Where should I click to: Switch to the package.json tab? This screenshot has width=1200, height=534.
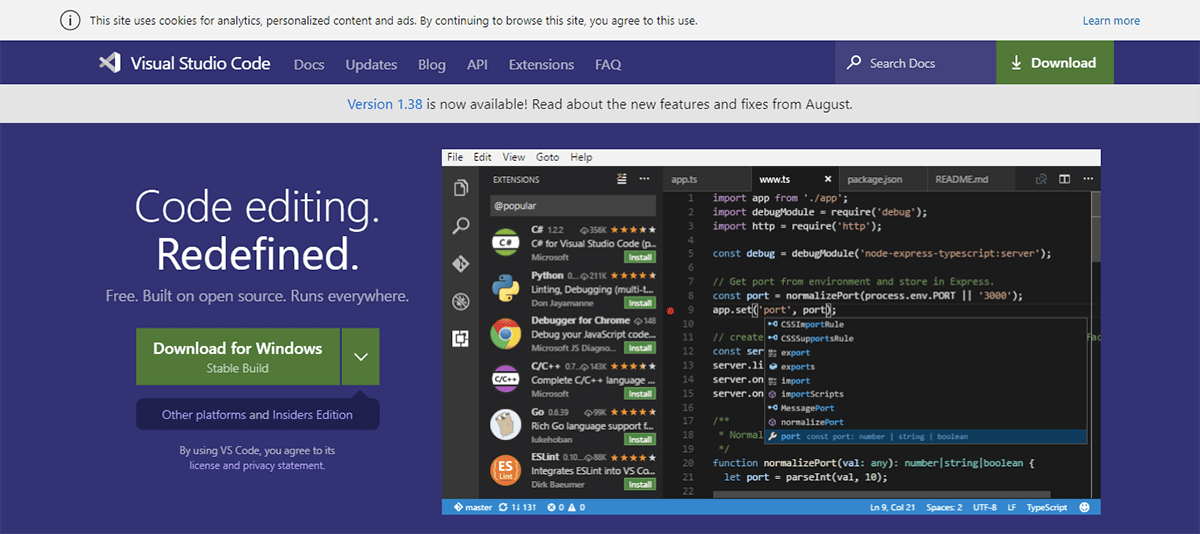pos(882,180)
